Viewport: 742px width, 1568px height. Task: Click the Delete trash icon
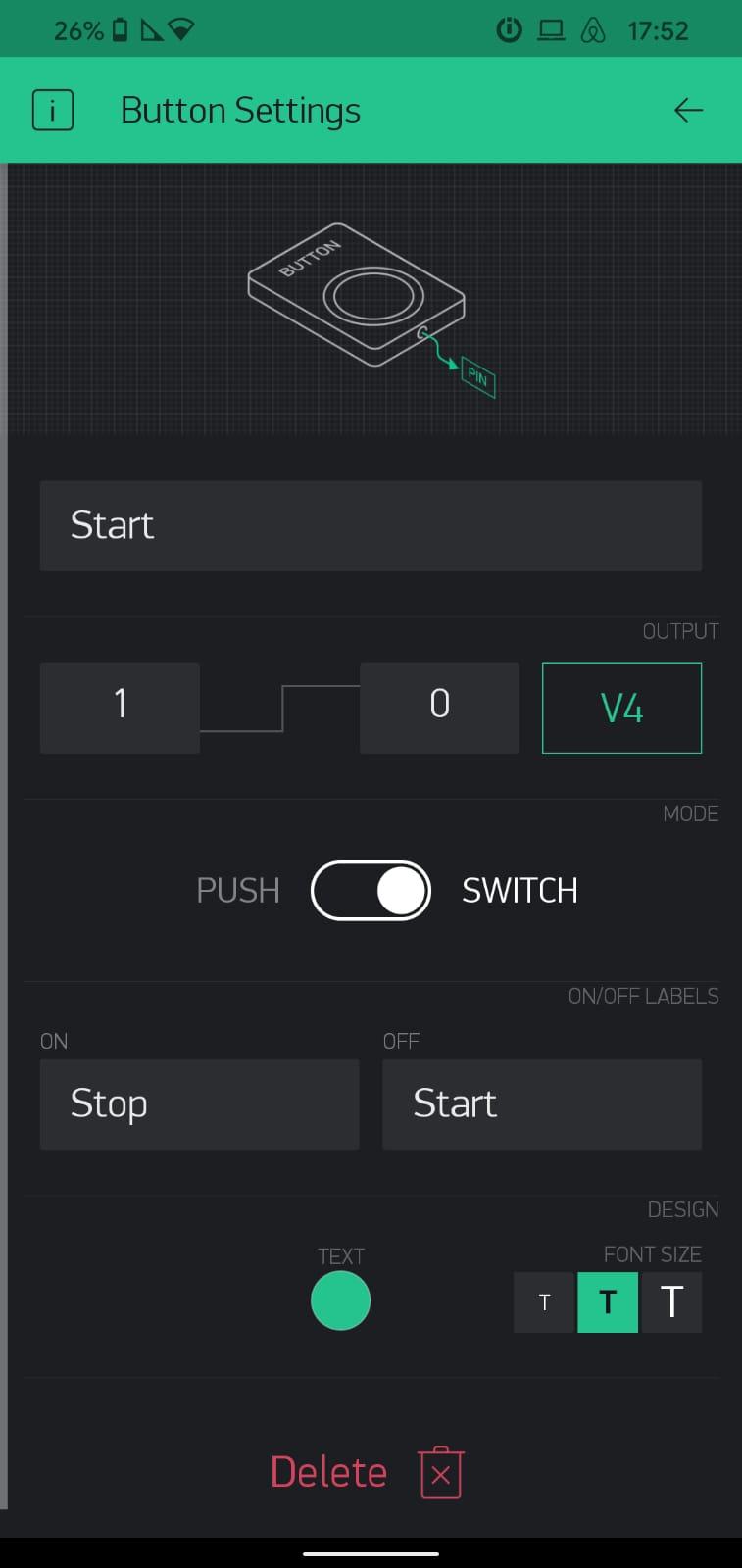[439, 1471]
